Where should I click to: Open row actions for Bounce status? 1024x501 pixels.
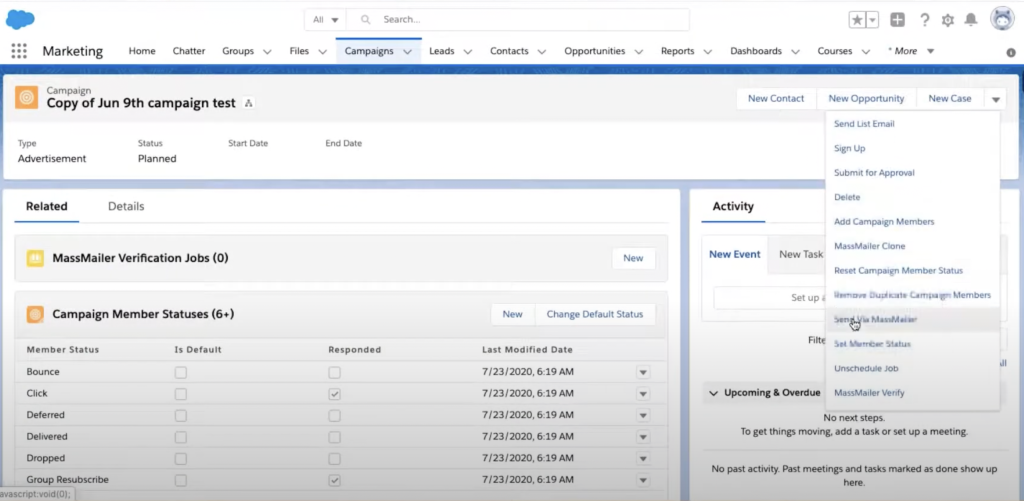(x=643, y=372)
